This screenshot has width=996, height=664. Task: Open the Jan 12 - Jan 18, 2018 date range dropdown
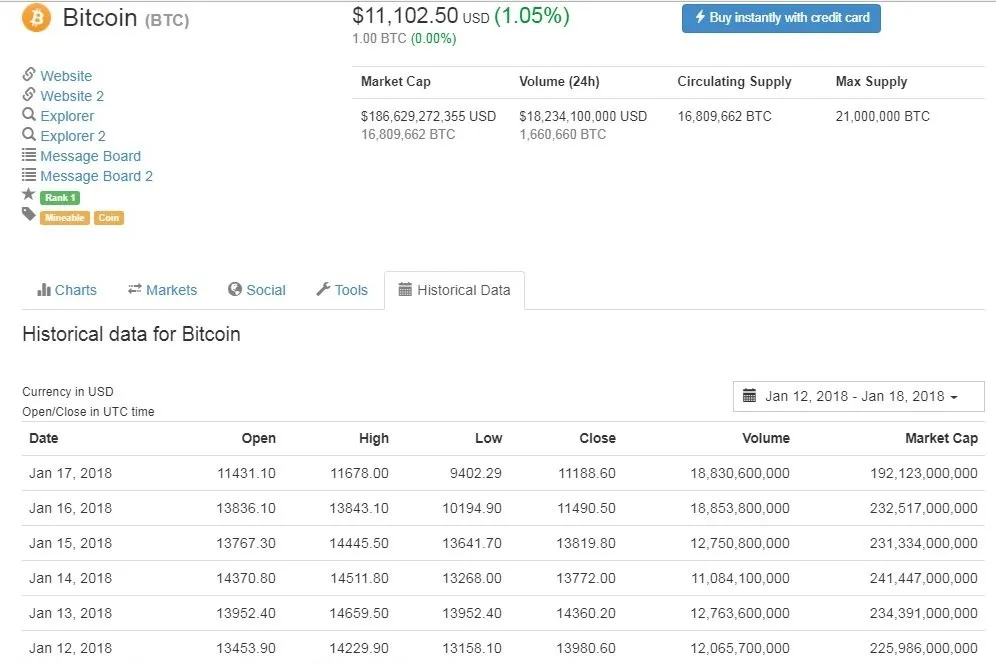point(858,396)
